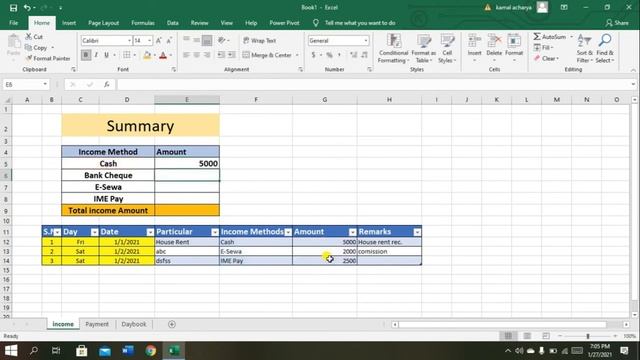Toggle Underline formatting
This screenshot has height=360, width=640.
pyautogui.click(x=107, y=55)
